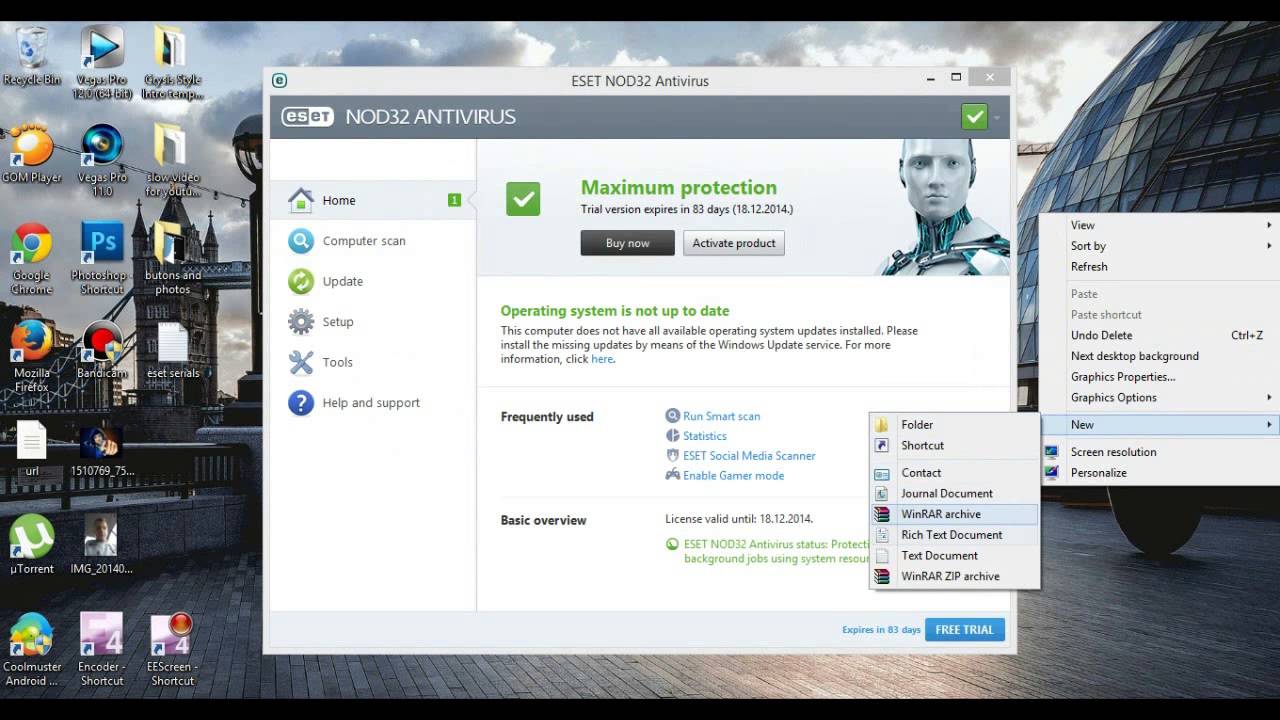Click the Run Smart scan link

pyautogui.click(x=721, y=416)
